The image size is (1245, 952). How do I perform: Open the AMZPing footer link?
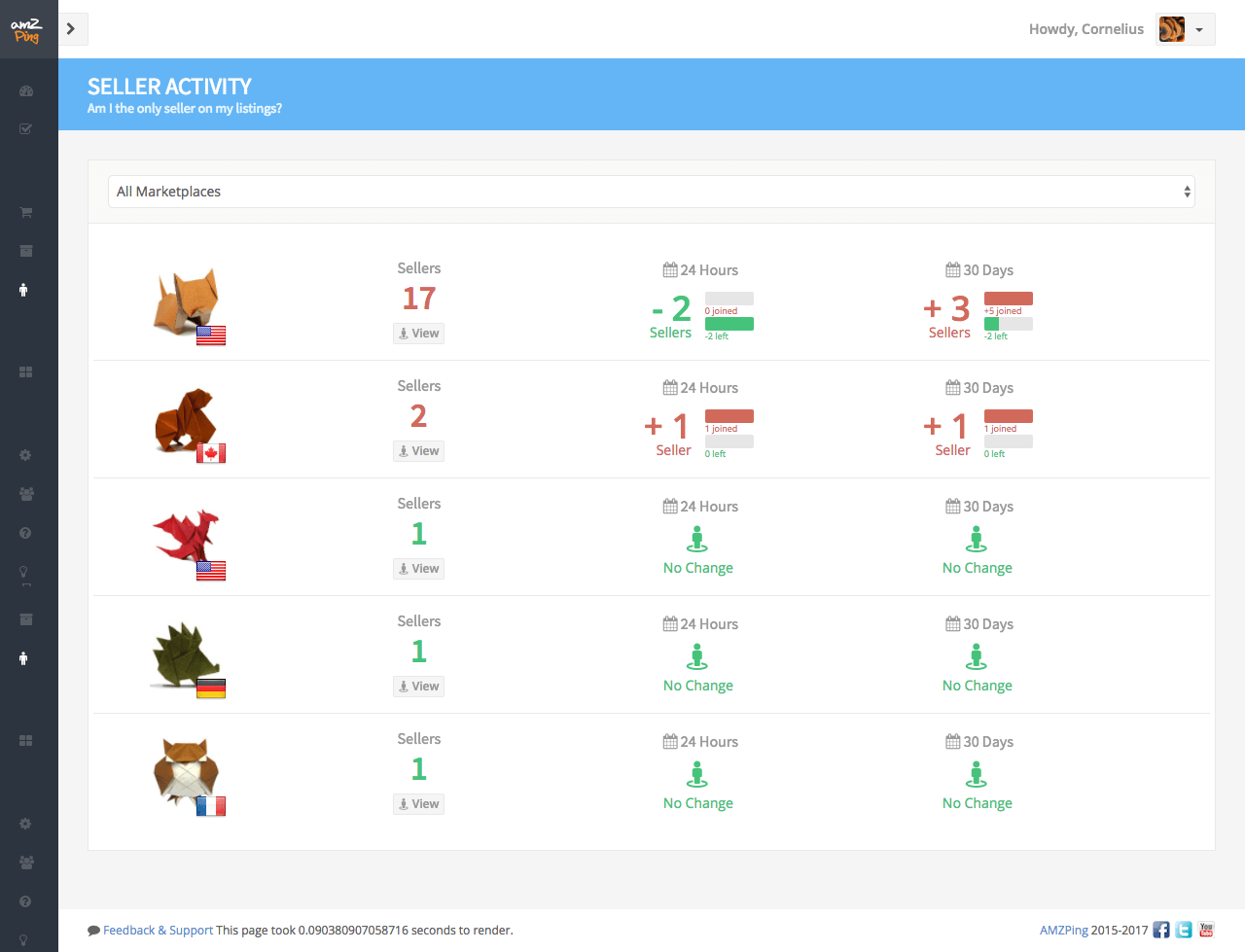(1064, 931)
